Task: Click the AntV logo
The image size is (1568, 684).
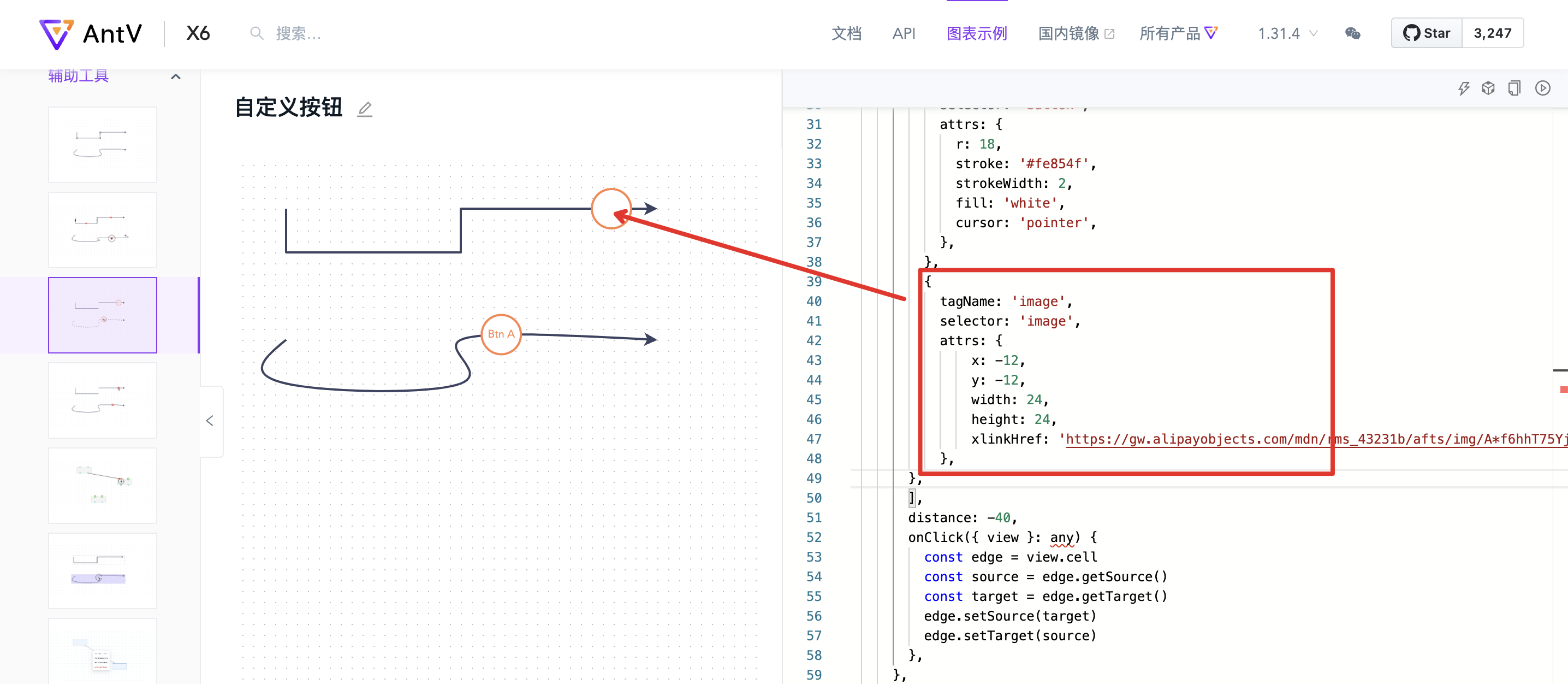Action: pos(91,33)
